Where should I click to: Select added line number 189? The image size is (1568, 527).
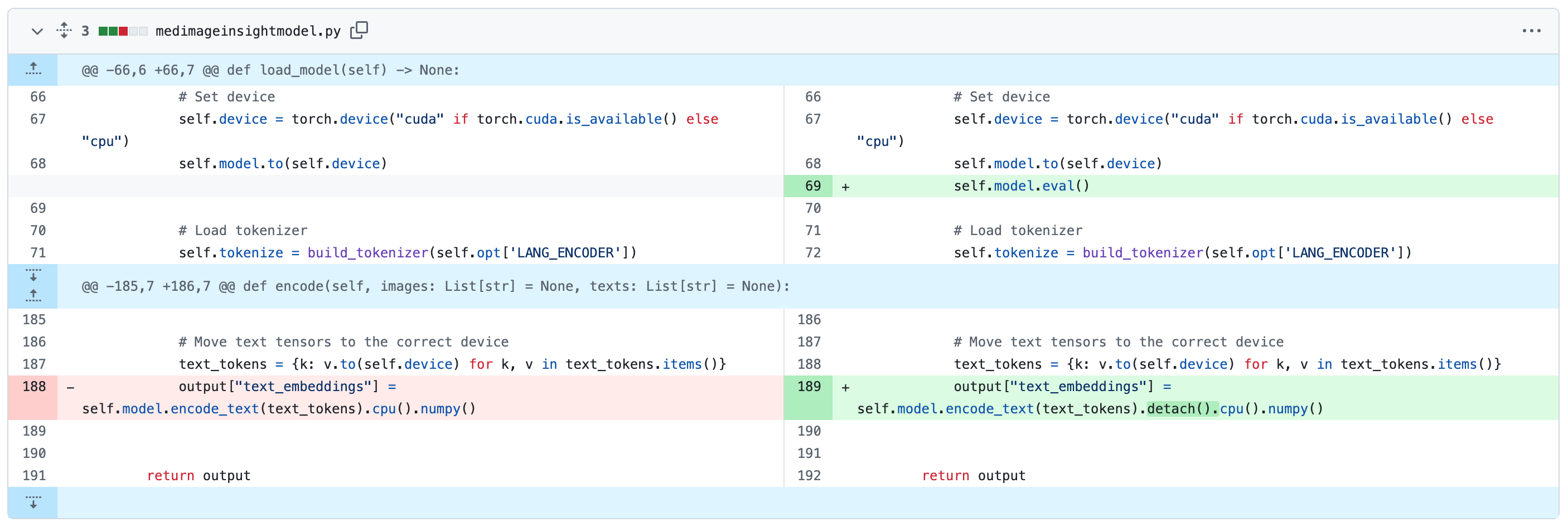(x=809, y=387)
